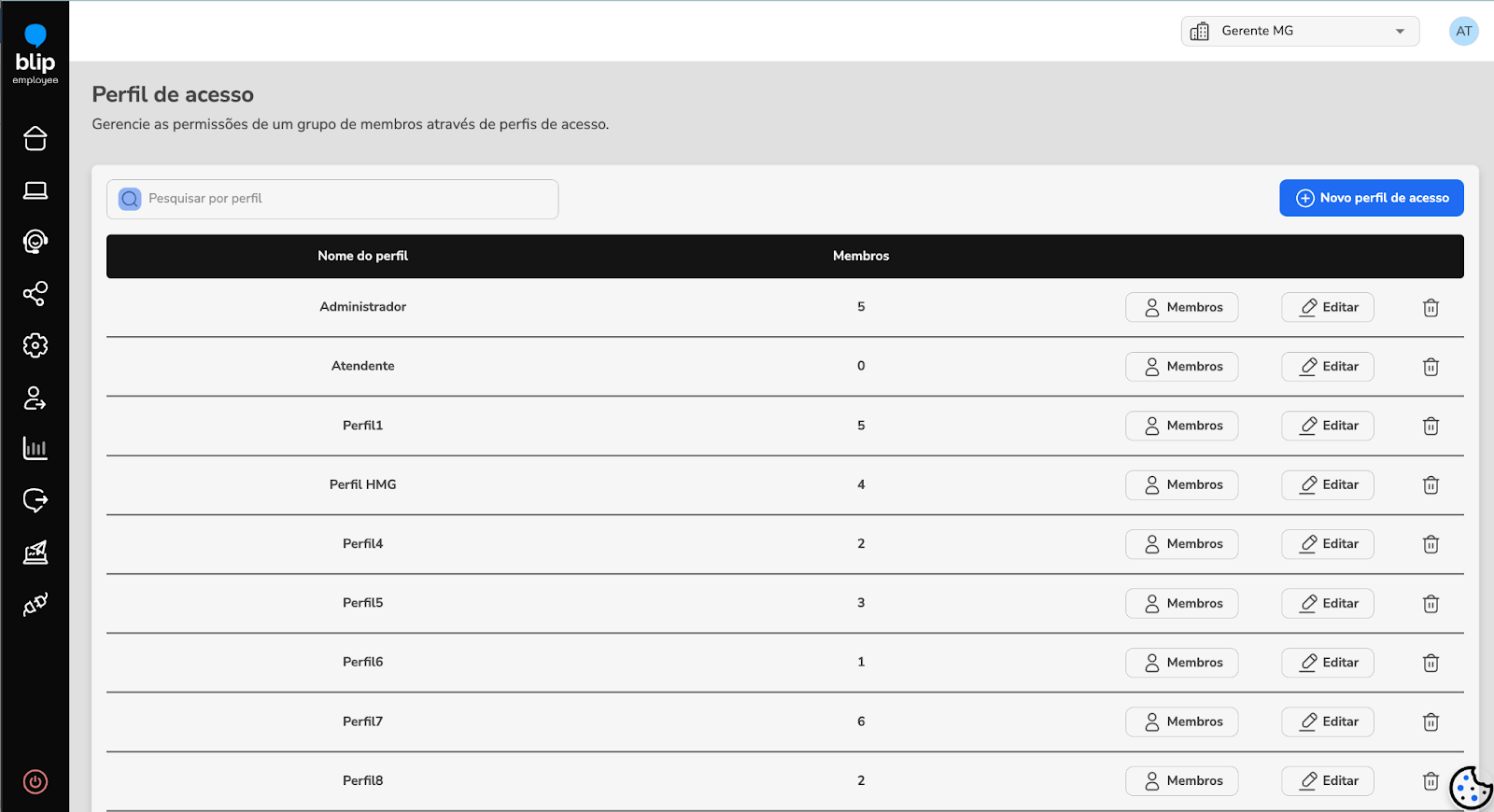Open the chart analytics icon in sidebar
1494x812 pixels.
(x=35, y=553)
